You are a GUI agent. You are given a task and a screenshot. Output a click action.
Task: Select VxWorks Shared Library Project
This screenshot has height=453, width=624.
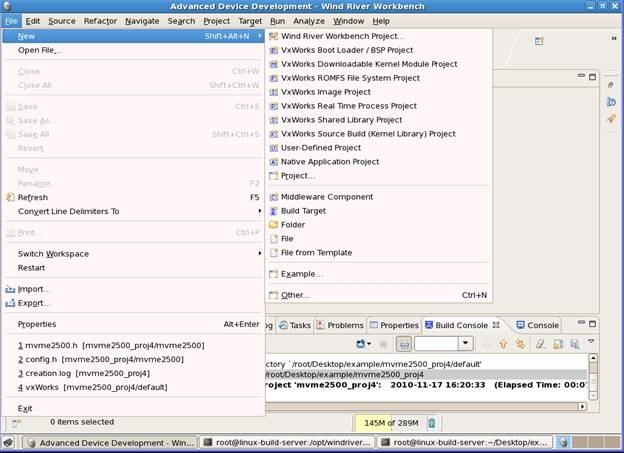tap(378, 120)
